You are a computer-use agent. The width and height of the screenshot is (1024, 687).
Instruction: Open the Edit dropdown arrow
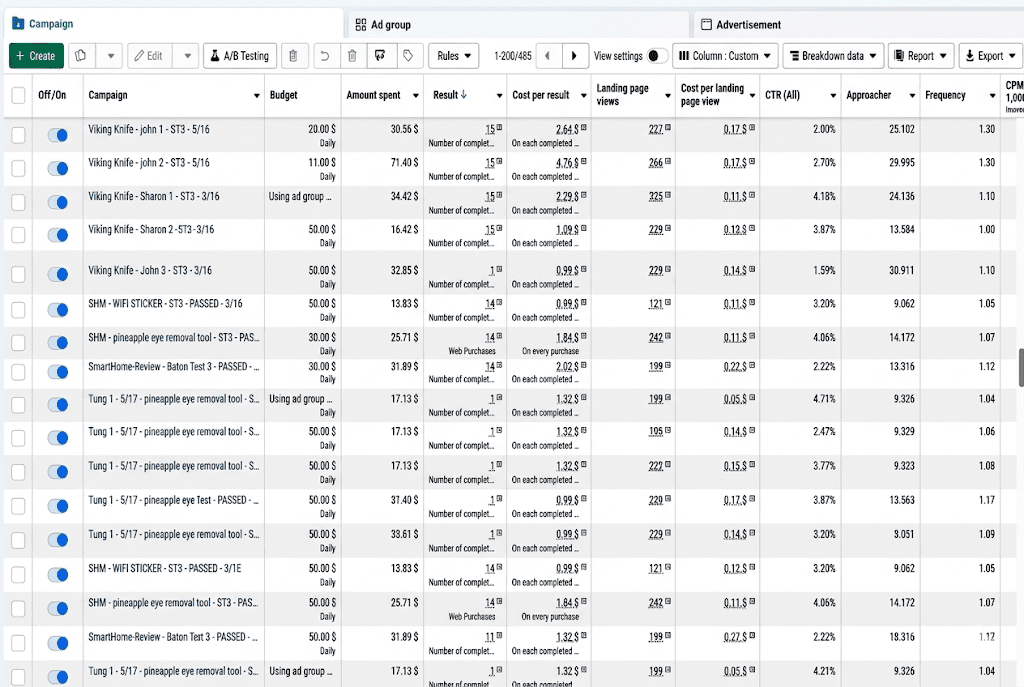(x=187, y=56)
